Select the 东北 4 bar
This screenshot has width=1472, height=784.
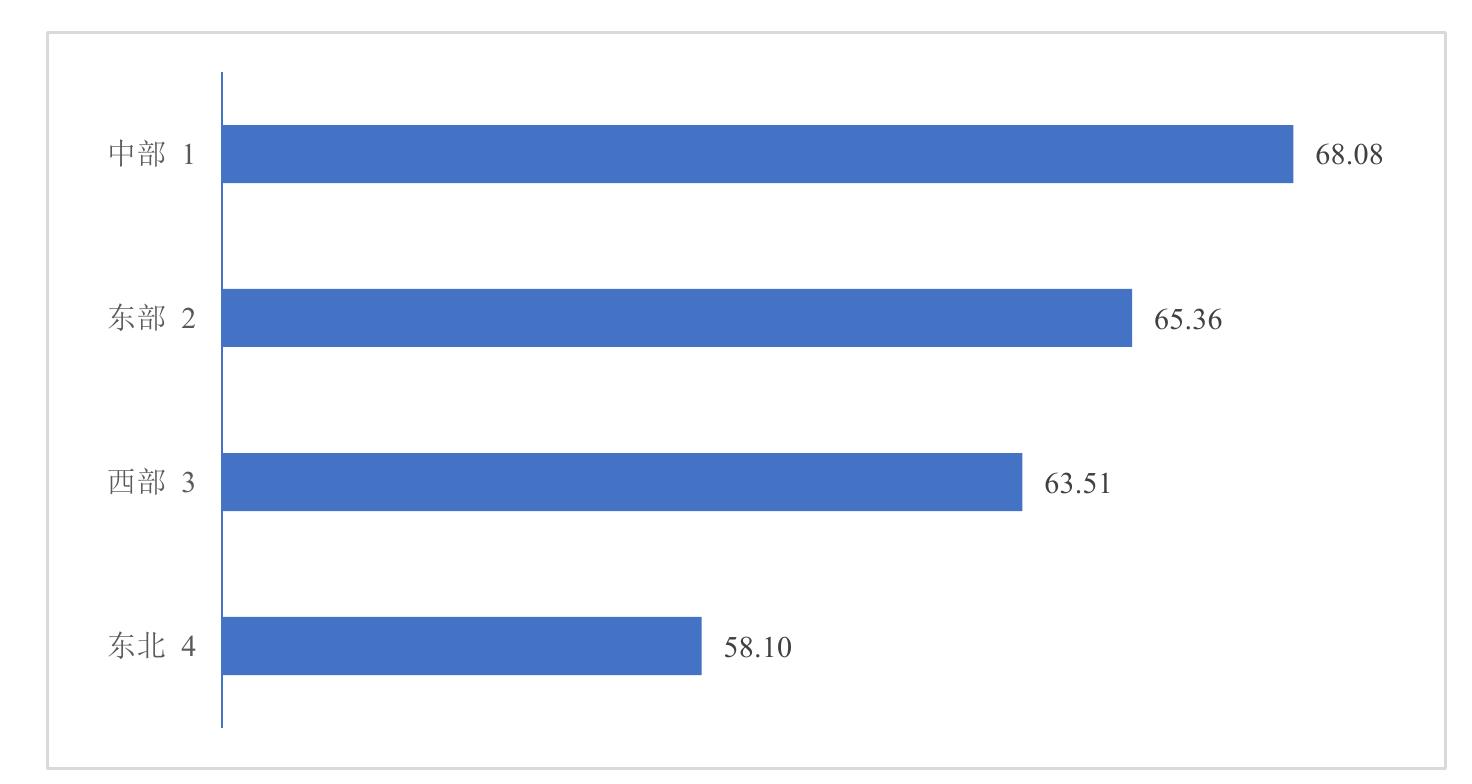[462, 646]
